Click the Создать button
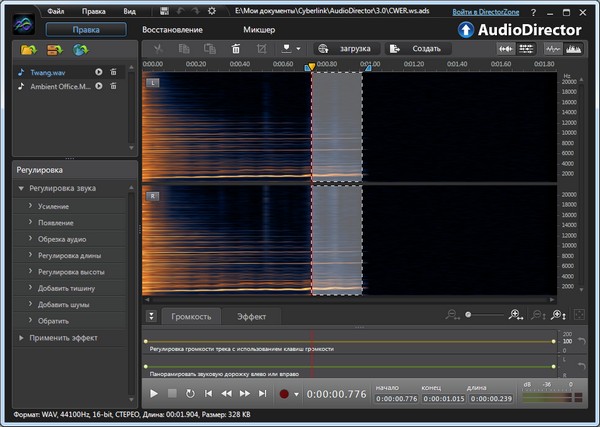600x427 pixels. [418, 48]
